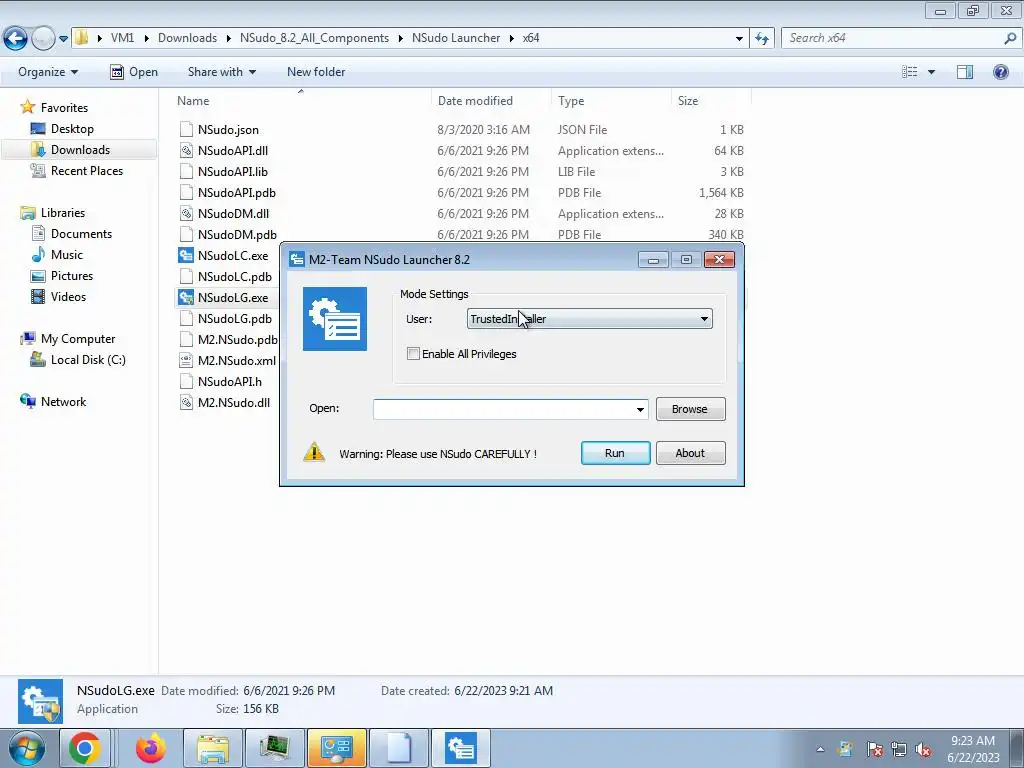Click the Back navigation button
1024x768 pixels.
[x=16, y=38]
